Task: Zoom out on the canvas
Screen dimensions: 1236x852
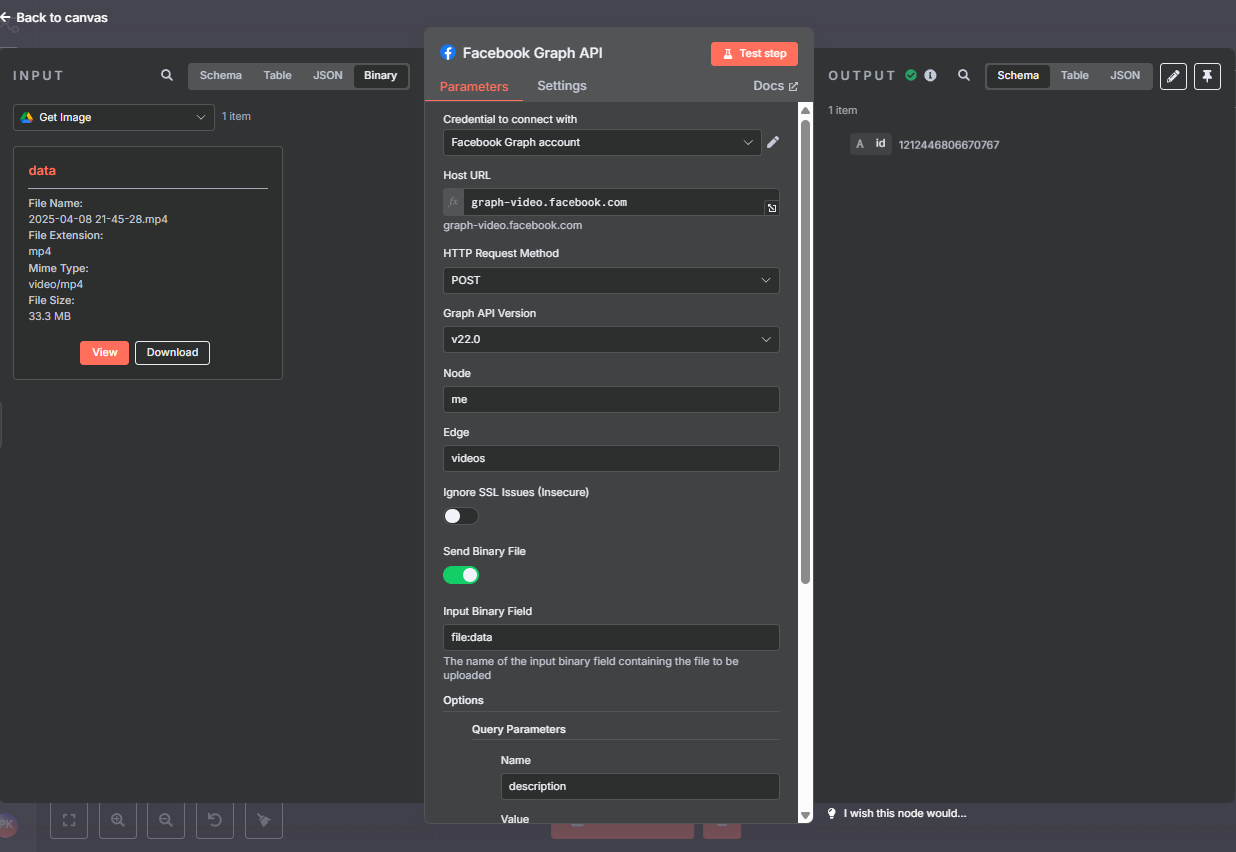Action: [x=166, y=820]
